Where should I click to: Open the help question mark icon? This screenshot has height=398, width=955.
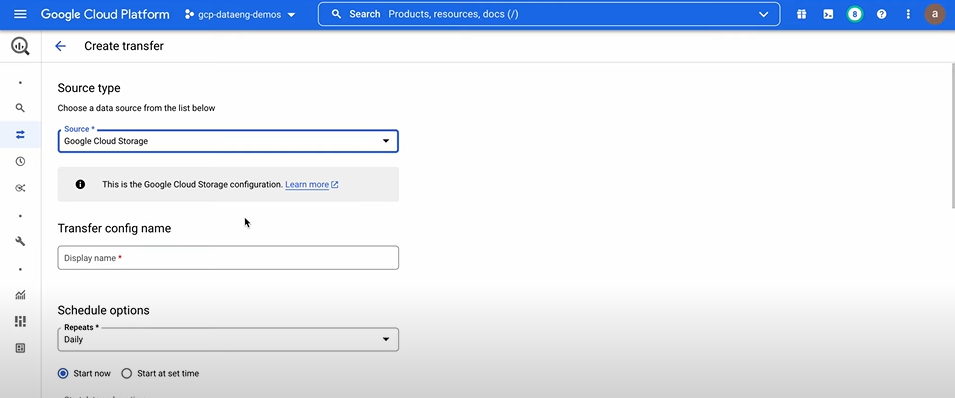click(x=881, y=14)
